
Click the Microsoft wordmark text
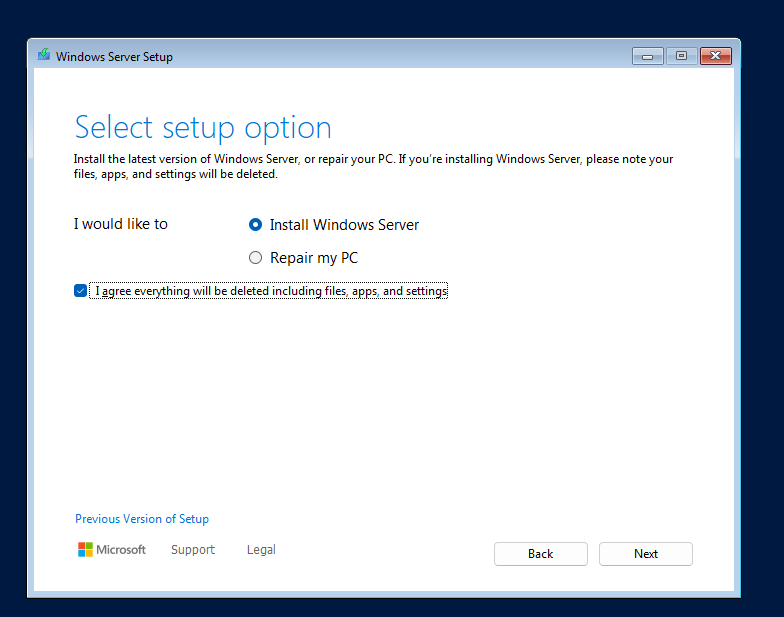click(121, 550)
